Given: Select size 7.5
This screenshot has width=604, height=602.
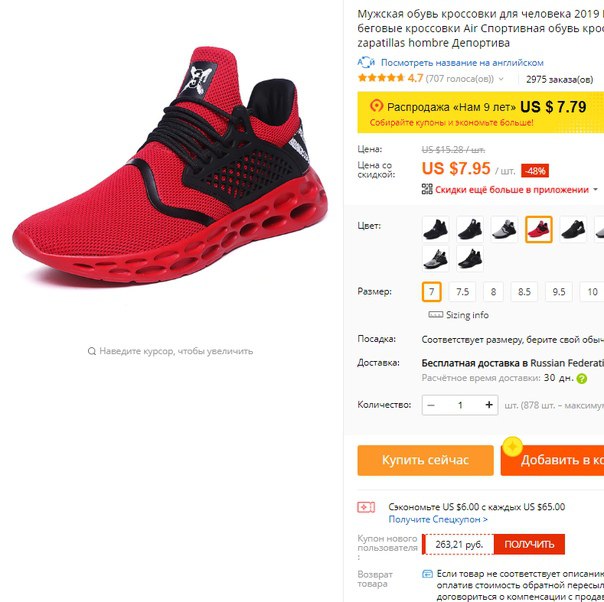Looking at the screenshot, I should [462, 292].
